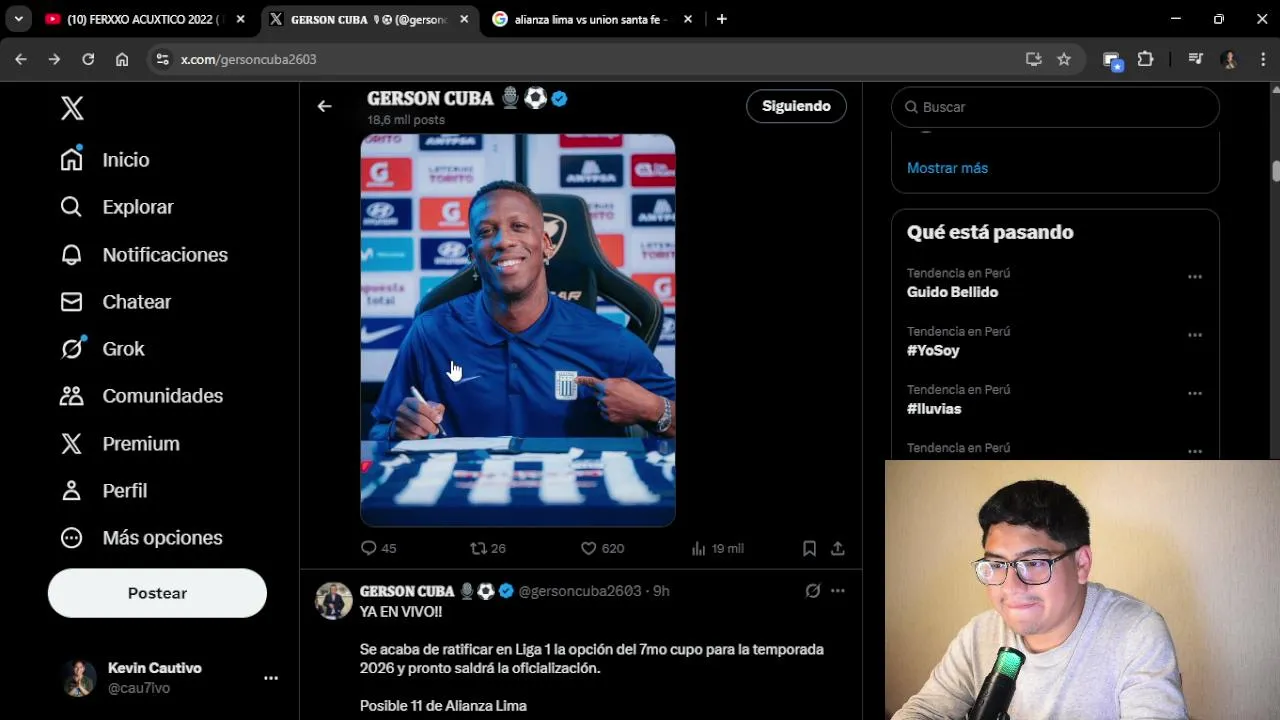Bookmark the photo post

(810, 548)
